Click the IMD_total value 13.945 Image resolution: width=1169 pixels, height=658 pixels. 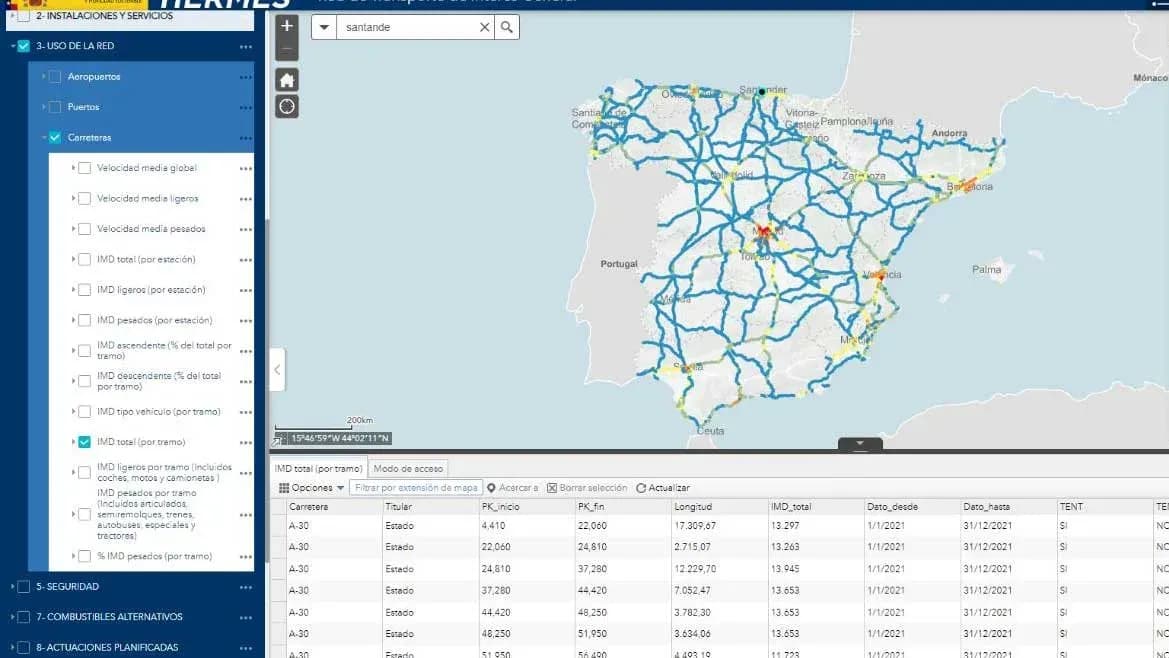click(x=785, y=569)
